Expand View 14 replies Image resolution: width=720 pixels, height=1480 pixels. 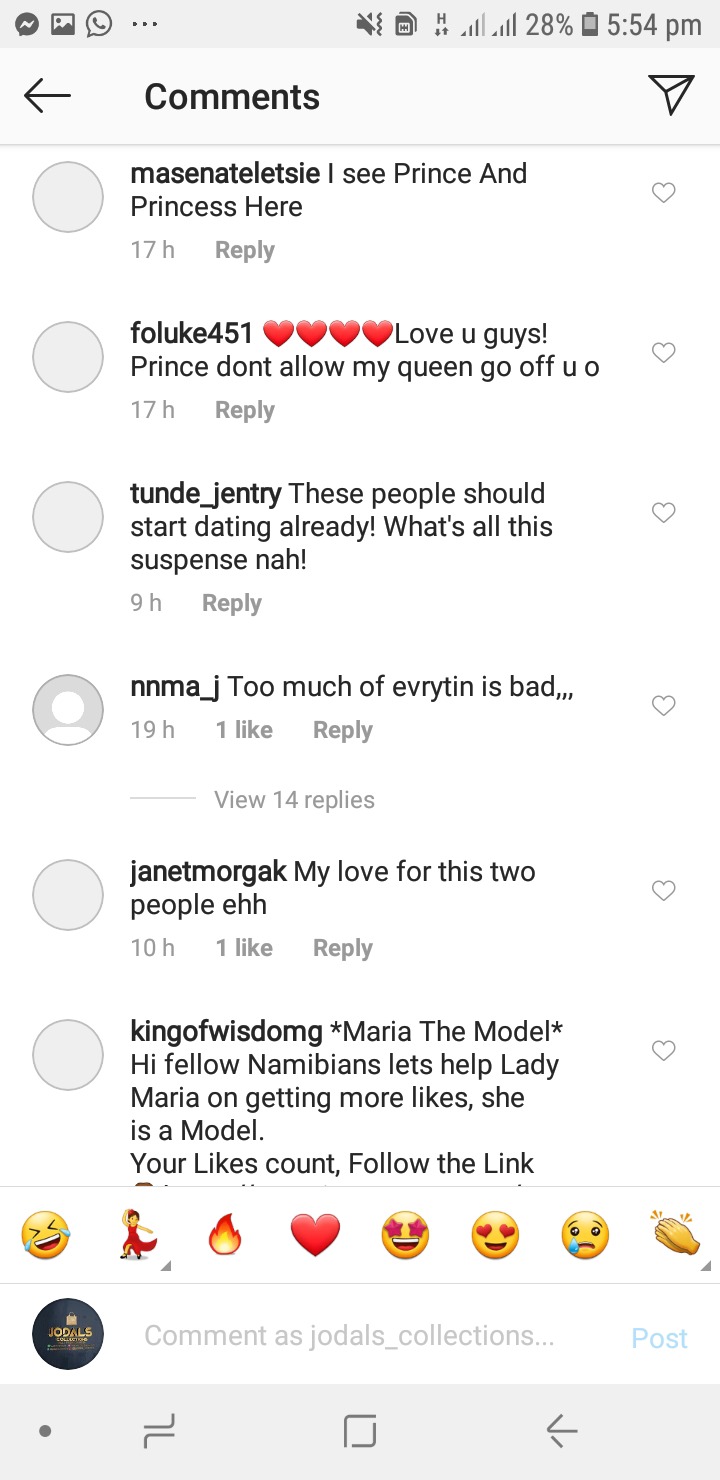point(294,800)
